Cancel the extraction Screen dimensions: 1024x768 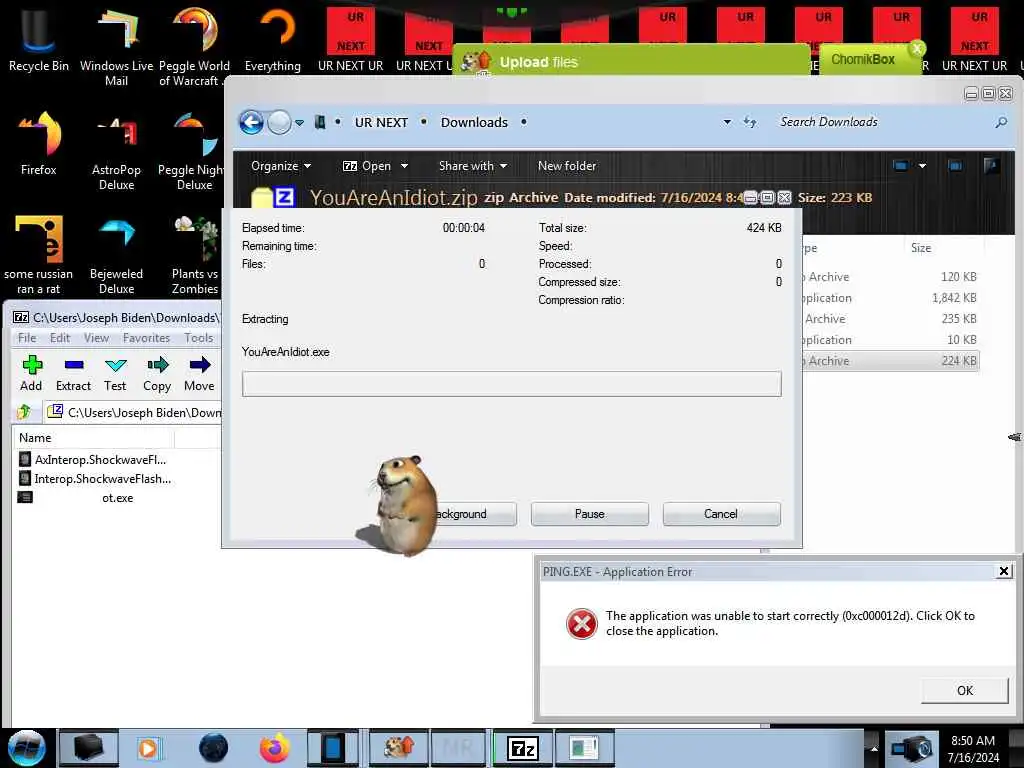point(721,514)
